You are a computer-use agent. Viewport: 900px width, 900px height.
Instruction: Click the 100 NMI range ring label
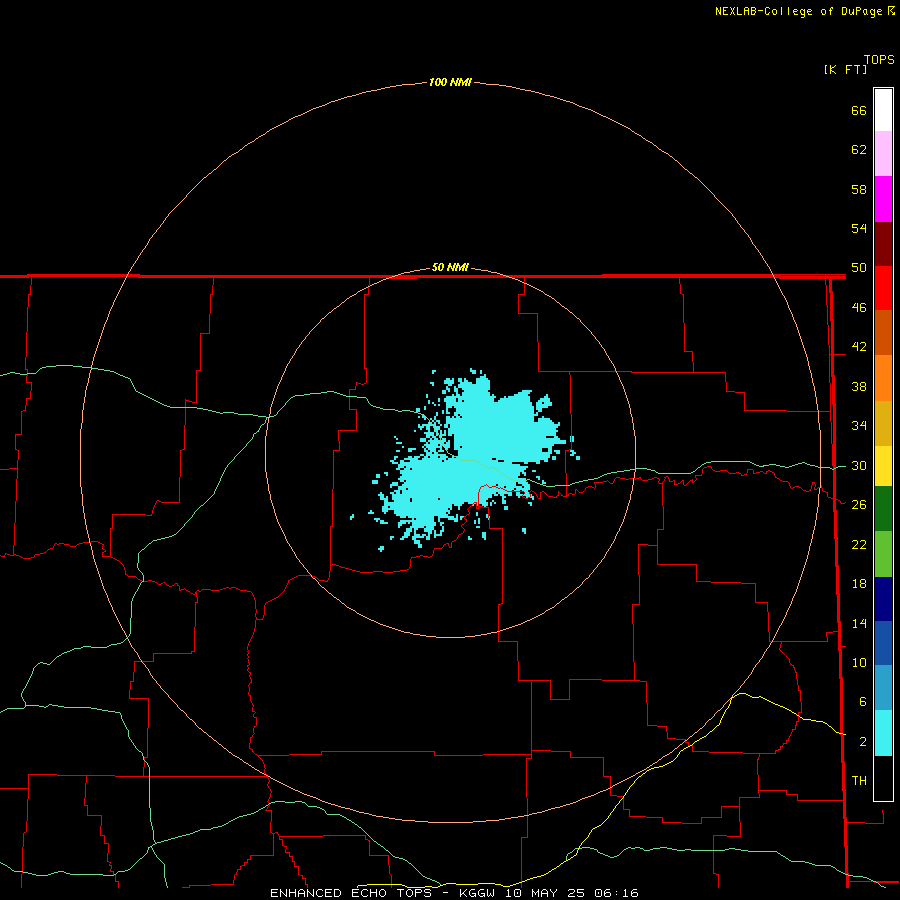coord(450,82)
